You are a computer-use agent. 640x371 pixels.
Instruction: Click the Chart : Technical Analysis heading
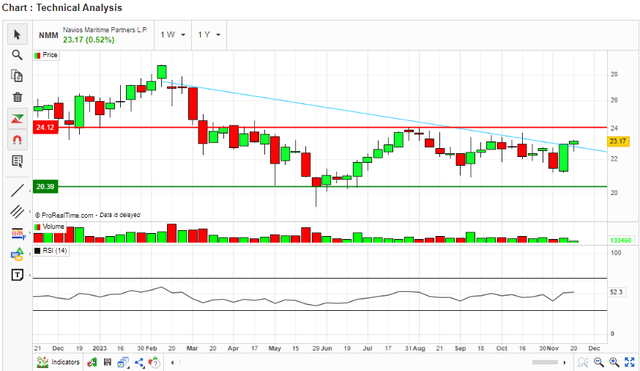(62, 7)
